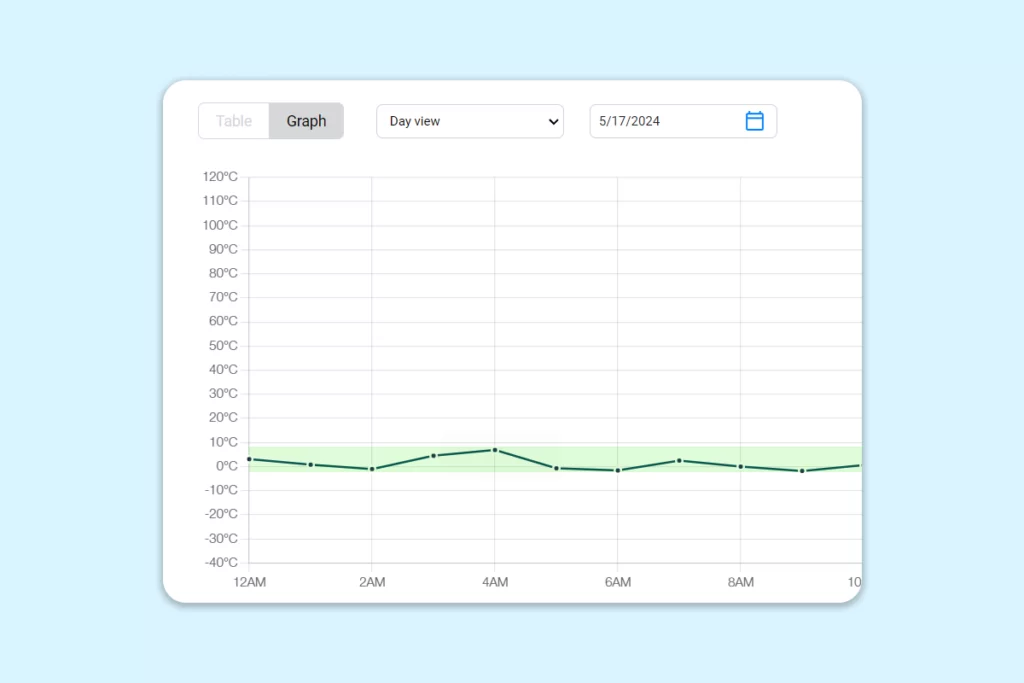Screen dimensions: 1024x683
Task: Open the Day view dropdown
Action: [x=470, y=121]
